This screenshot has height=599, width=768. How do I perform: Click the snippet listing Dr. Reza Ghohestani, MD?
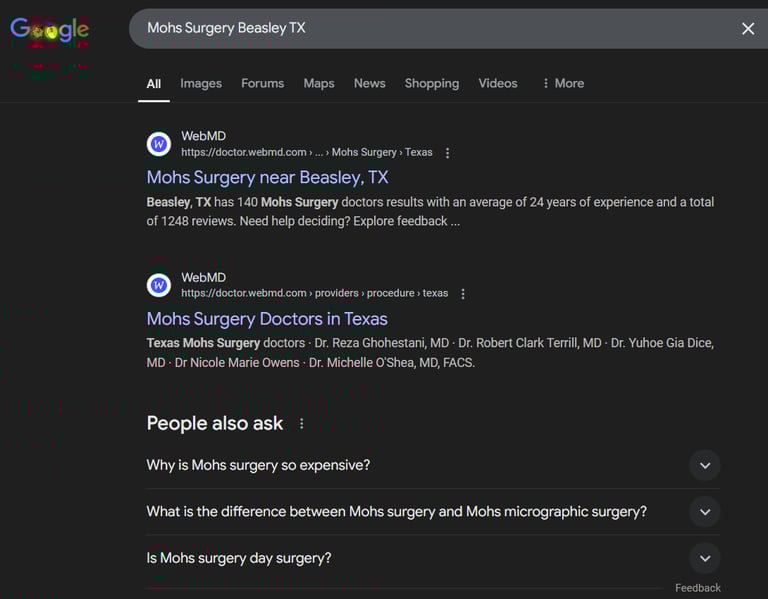click(x=430, y=353)
